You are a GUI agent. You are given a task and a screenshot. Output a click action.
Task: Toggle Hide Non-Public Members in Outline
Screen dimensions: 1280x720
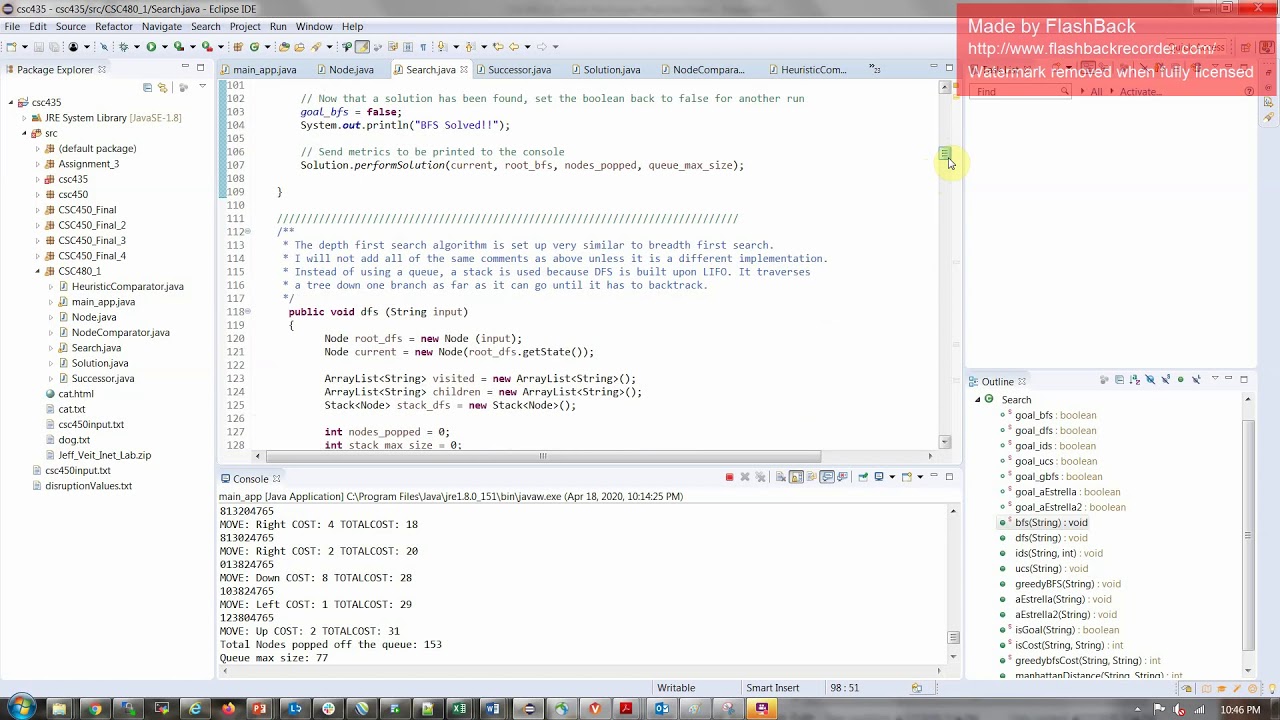[1181, 380]
